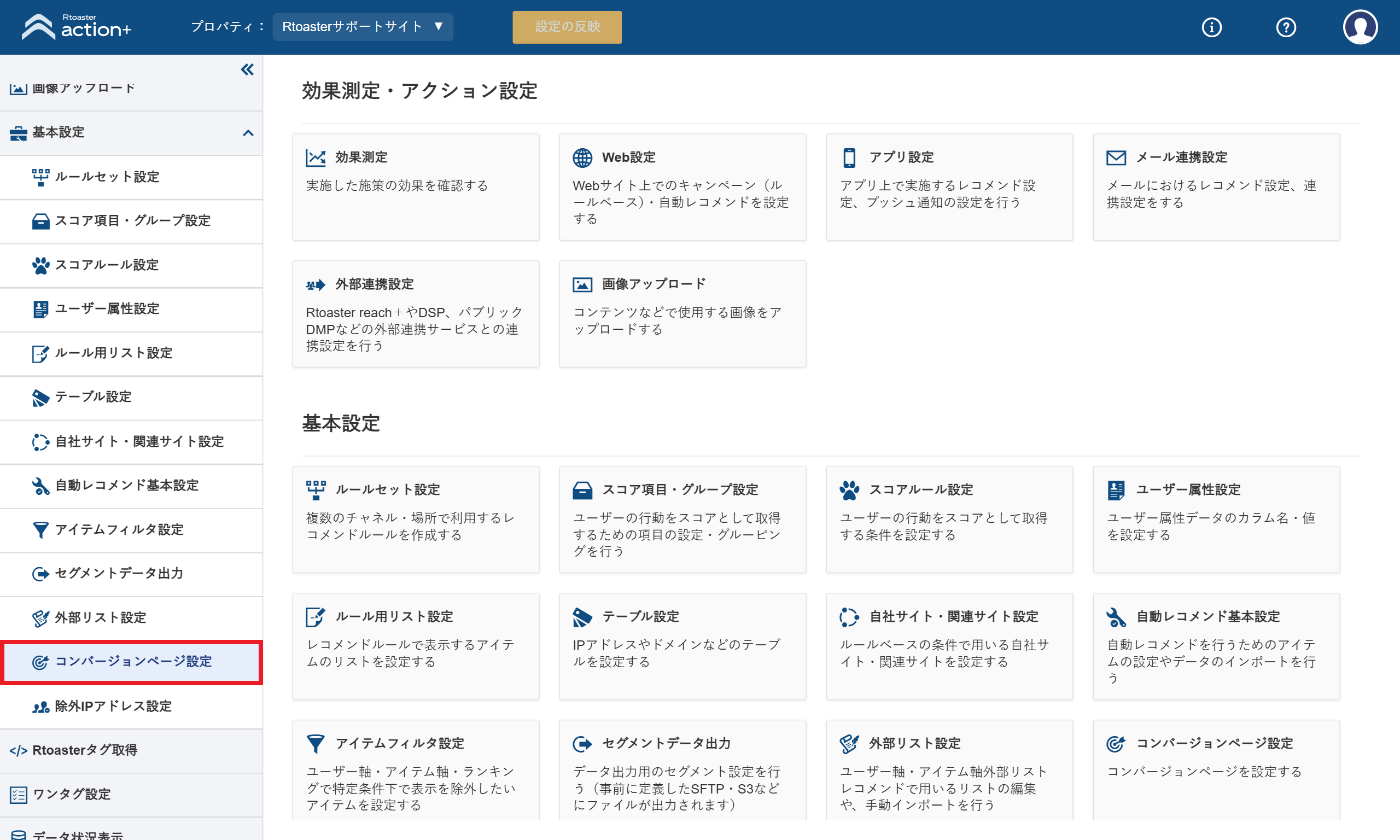Click the アプリ設定 phone icon

[x=849, y=157]
